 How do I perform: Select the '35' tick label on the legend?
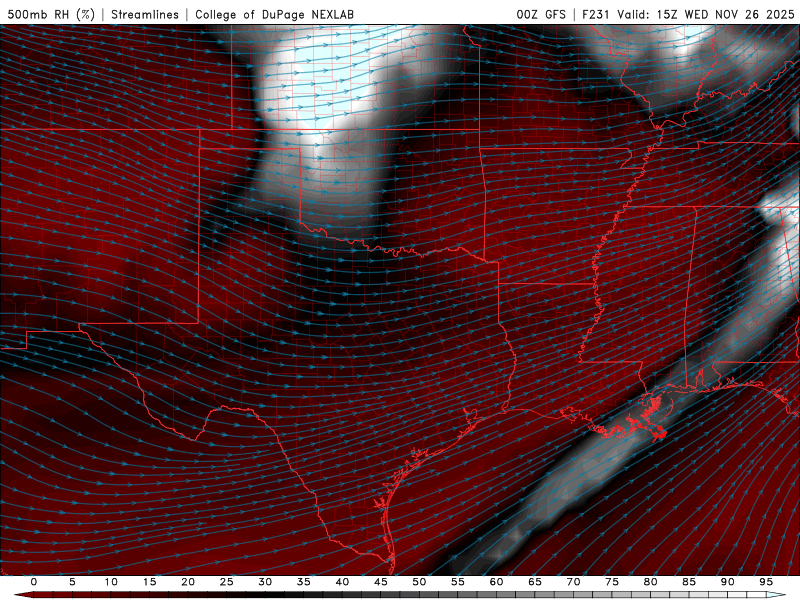pyautogui.click(x=304, y=582)
